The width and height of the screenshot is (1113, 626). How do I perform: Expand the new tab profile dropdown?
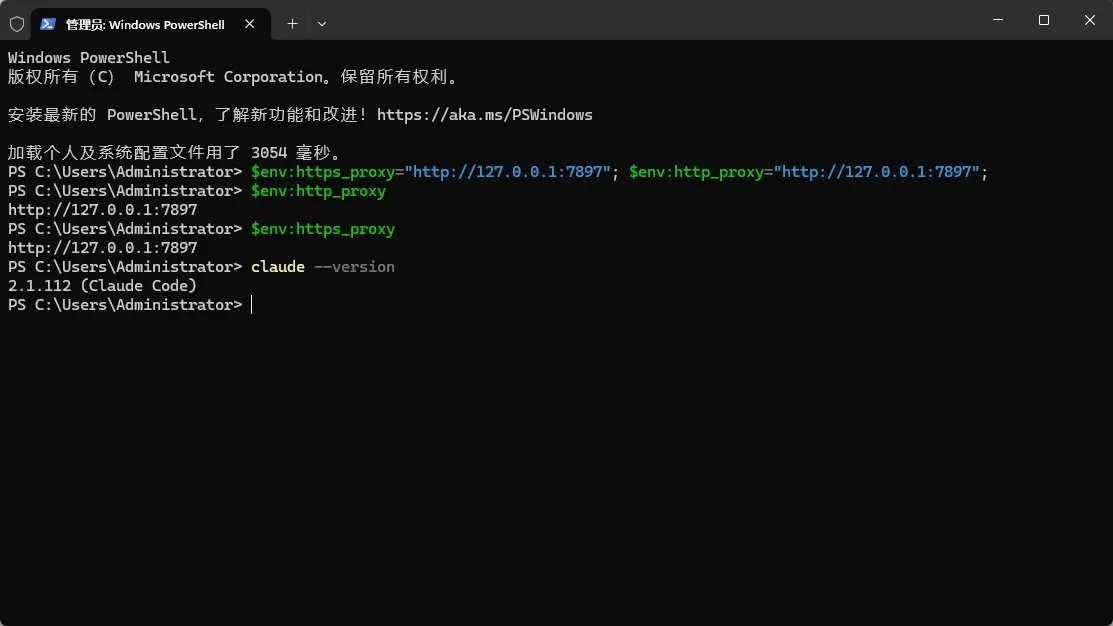tap(322, 24)
